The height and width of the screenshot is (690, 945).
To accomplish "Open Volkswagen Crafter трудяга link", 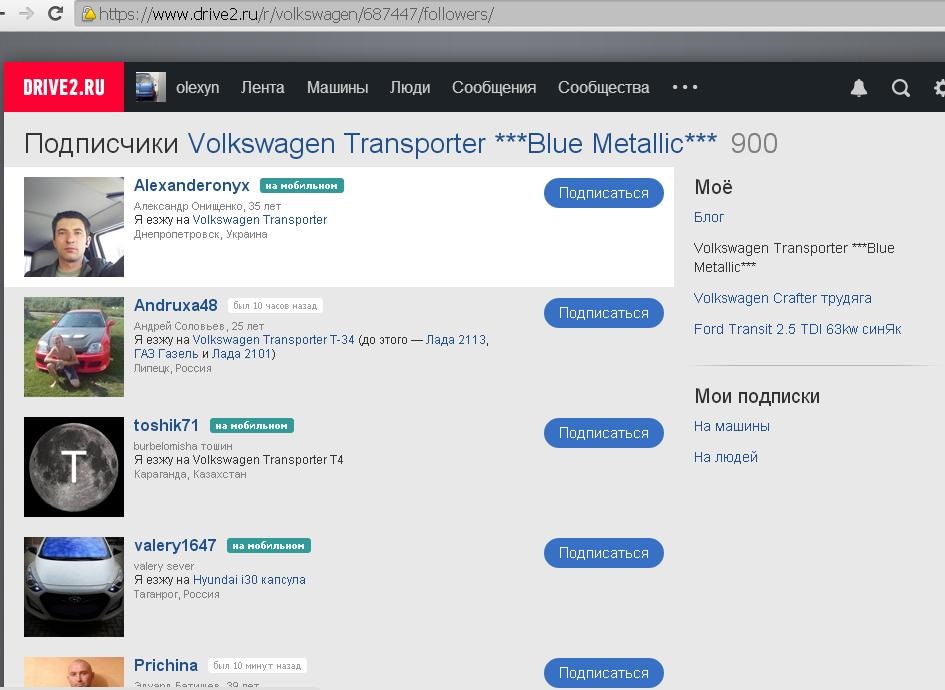I will click(x=782, y=298).
